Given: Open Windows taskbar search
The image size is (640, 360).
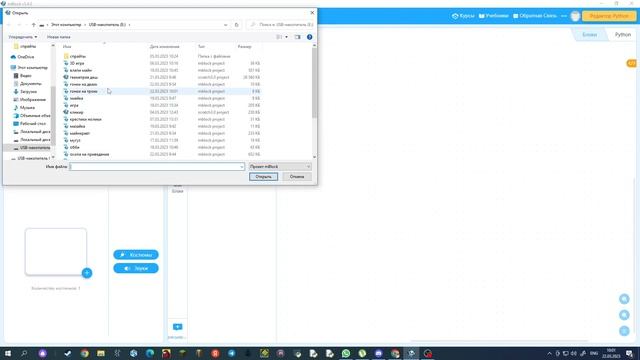Looking at the screenshot, I should point(24,353).
